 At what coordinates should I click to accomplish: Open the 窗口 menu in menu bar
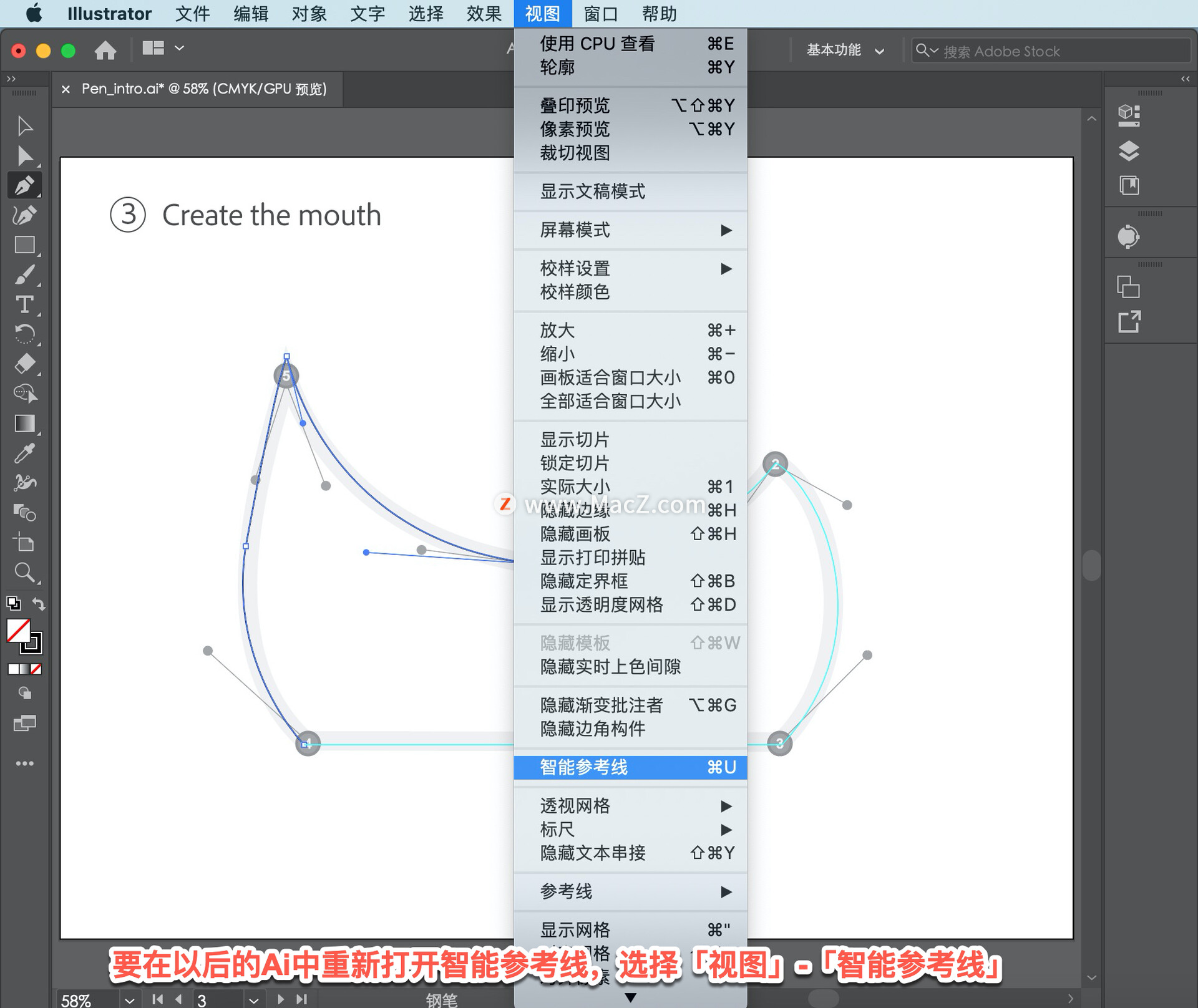[600, 14]
